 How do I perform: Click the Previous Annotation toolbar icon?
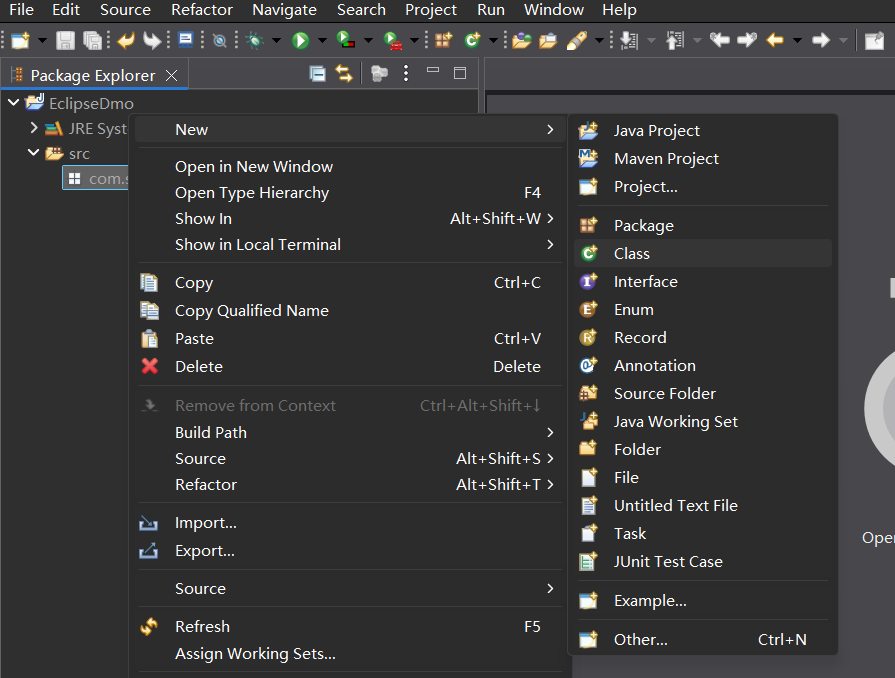pos(675,41)
